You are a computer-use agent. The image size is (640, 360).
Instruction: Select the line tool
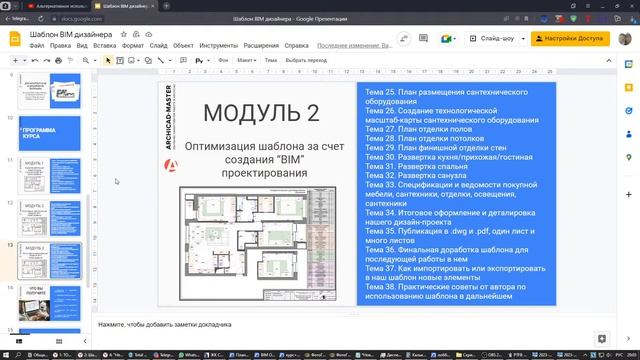(x=161, y=60)
